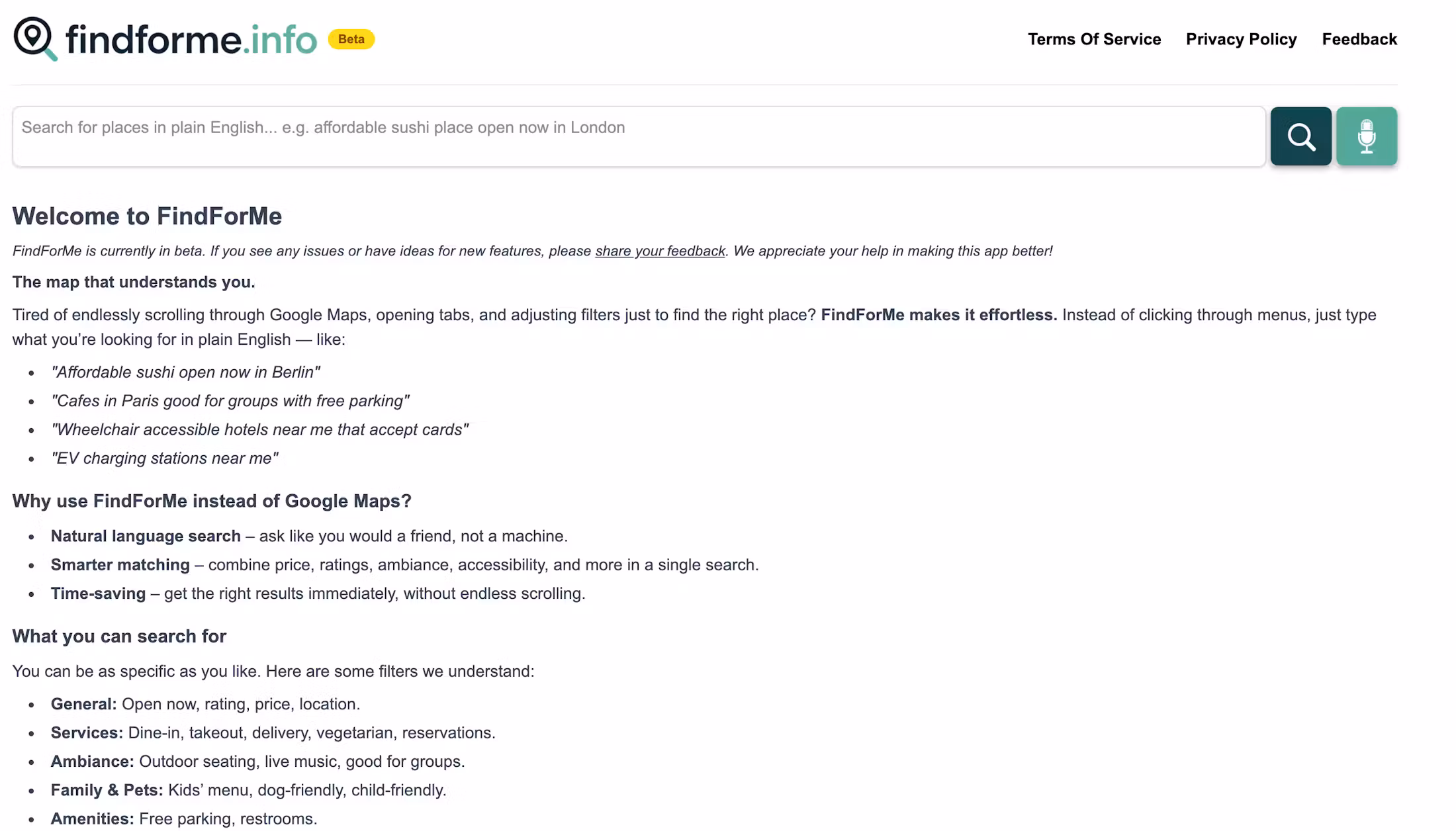Click the "Welcome to FindForMe" heading

tap(147, 216)
